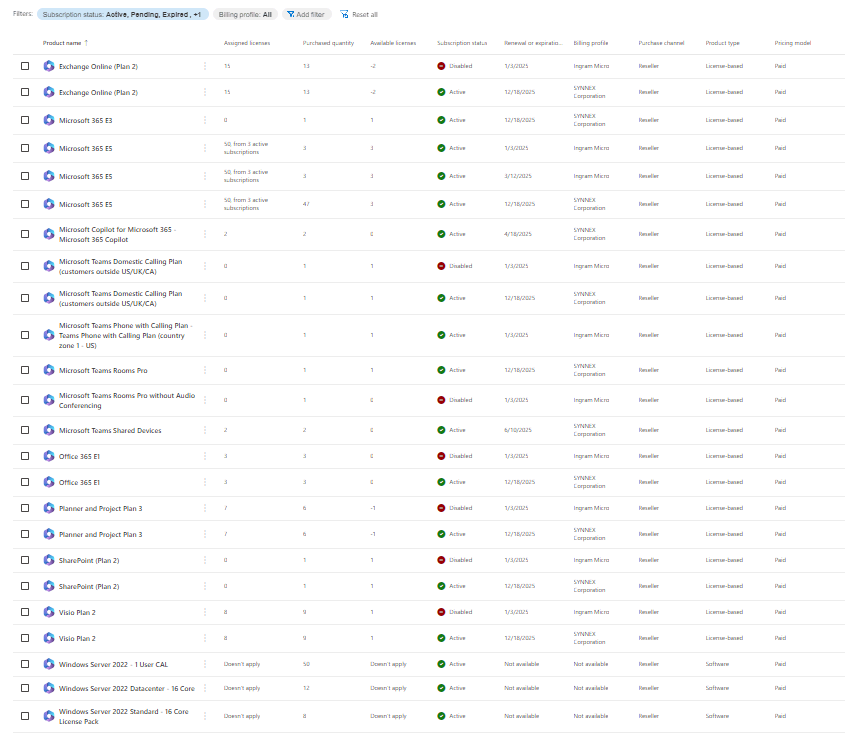Open more actions menu for Microsoft 365 E3
This screenshot has height=747, width=845.
[x=205, y=120]
